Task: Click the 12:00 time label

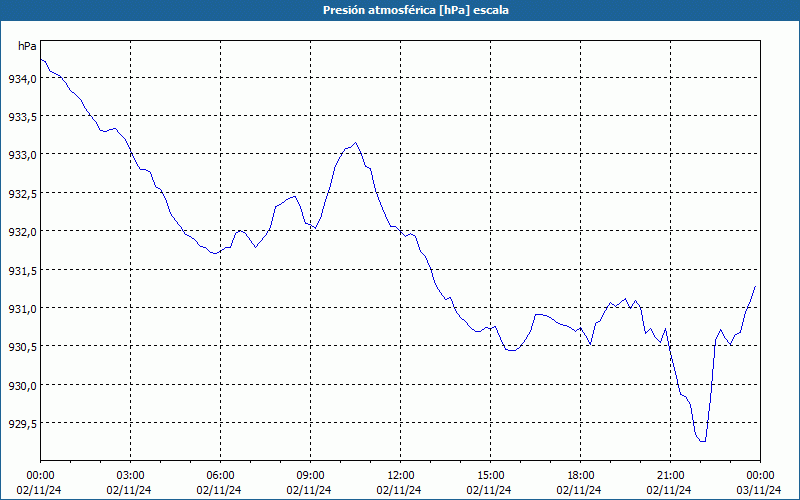Action: coord(401,476)
